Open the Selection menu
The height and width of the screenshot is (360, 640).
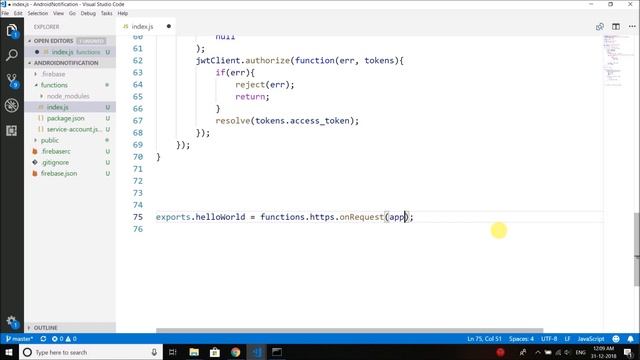(38, 13)
